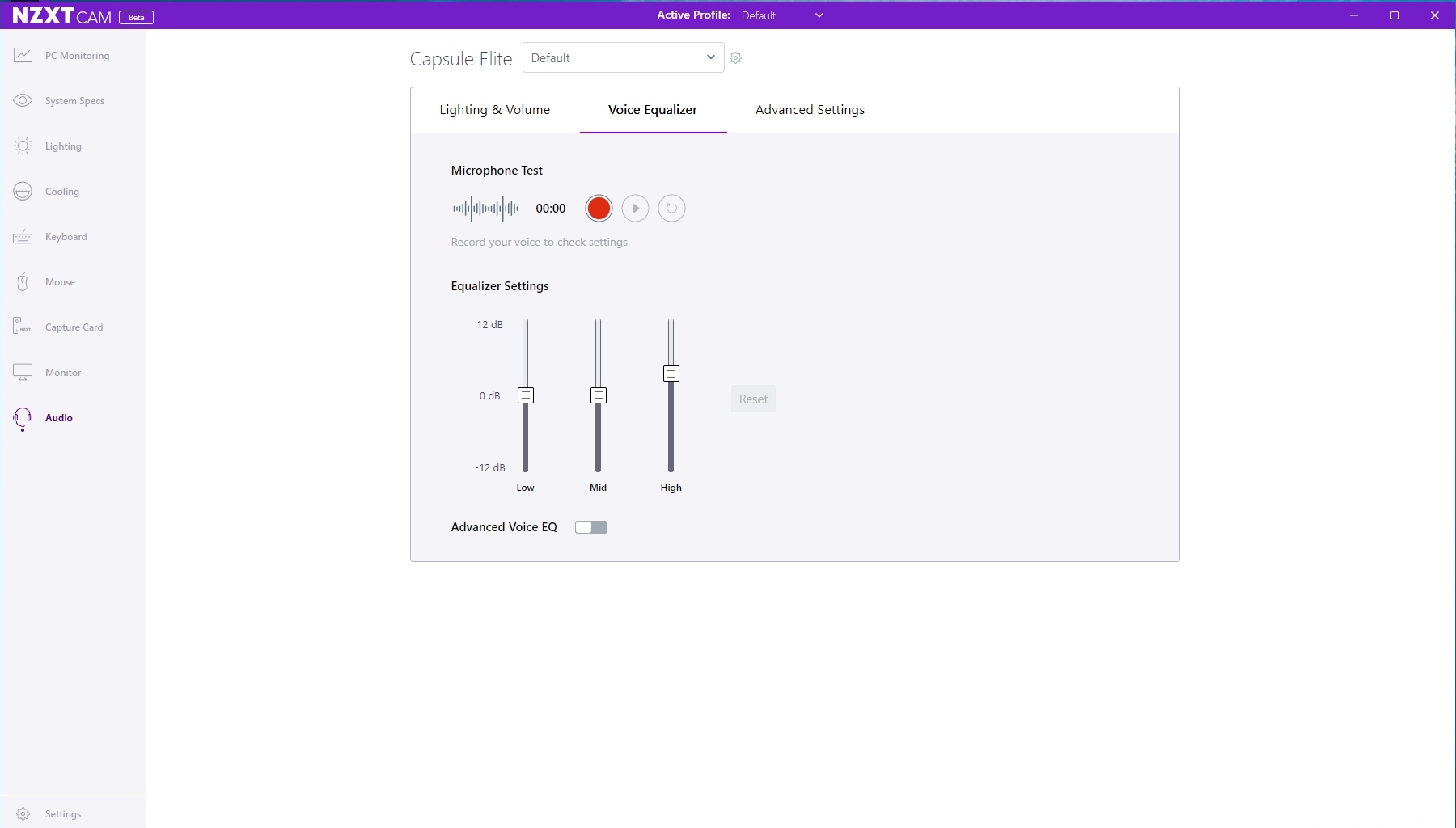Open System Specs eye icon
The width and height of the screenshot is (1456, 828).
coord(23,100)
